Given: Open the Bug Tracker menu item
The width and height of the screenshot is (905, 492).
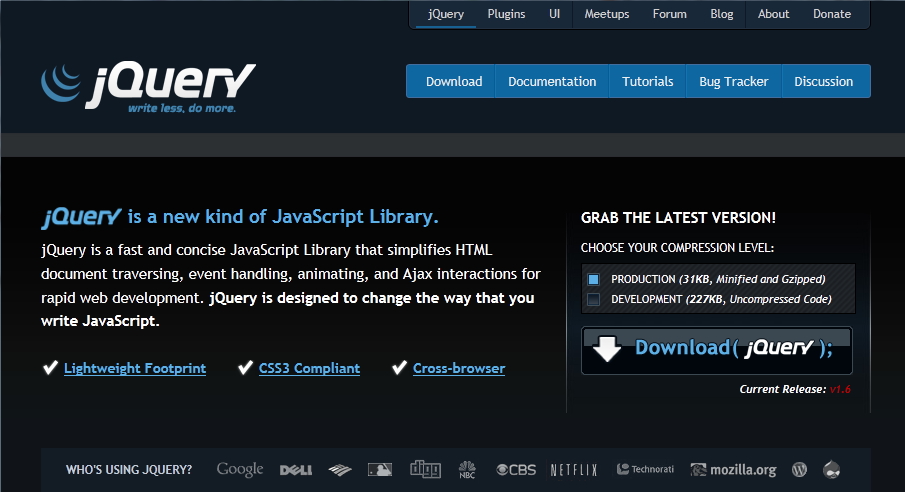Looking at the screenshot, I should point(733,82).
